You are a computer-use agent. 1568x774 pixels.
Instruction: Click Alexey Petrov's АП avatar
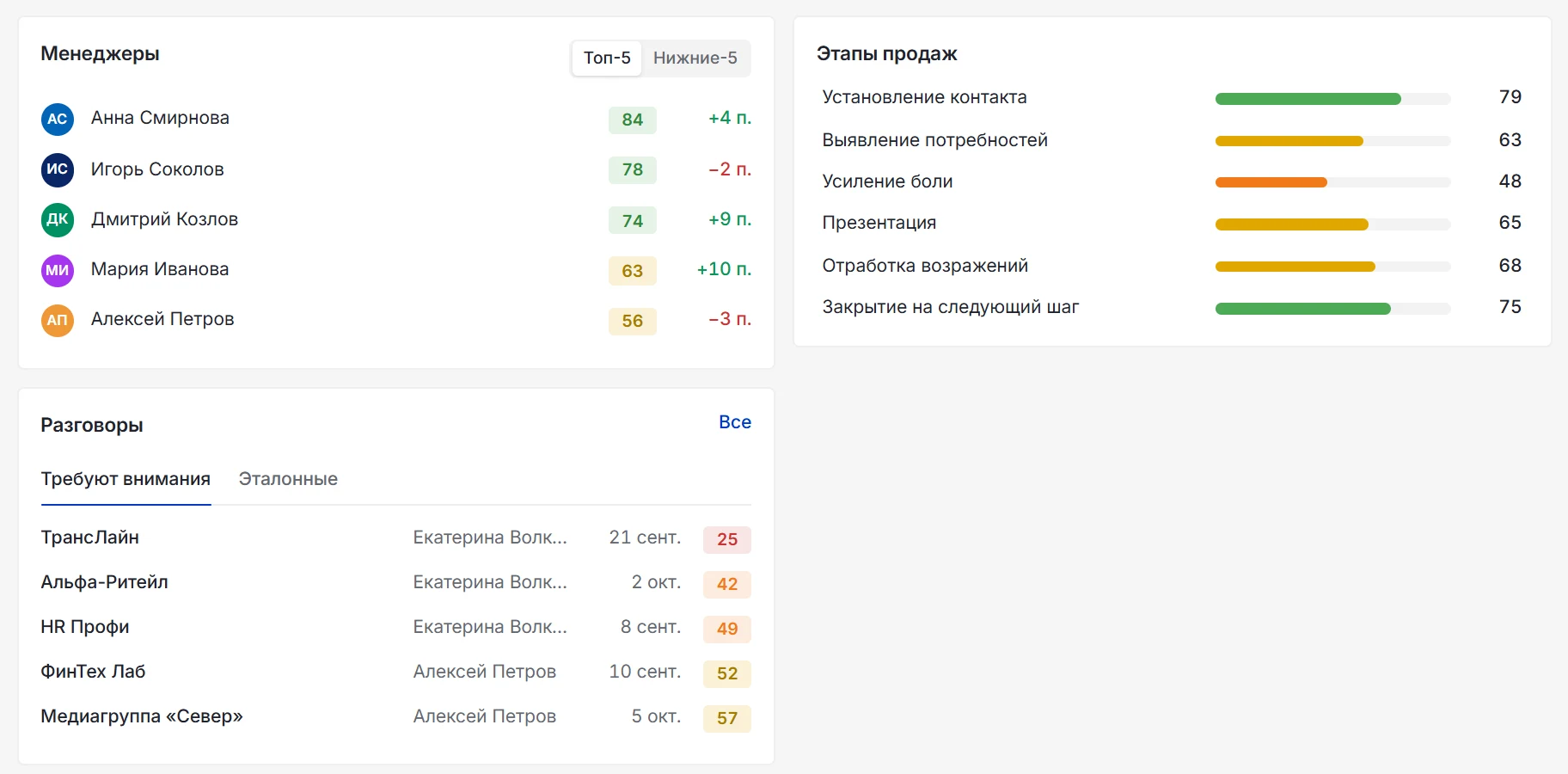[58, 320]
